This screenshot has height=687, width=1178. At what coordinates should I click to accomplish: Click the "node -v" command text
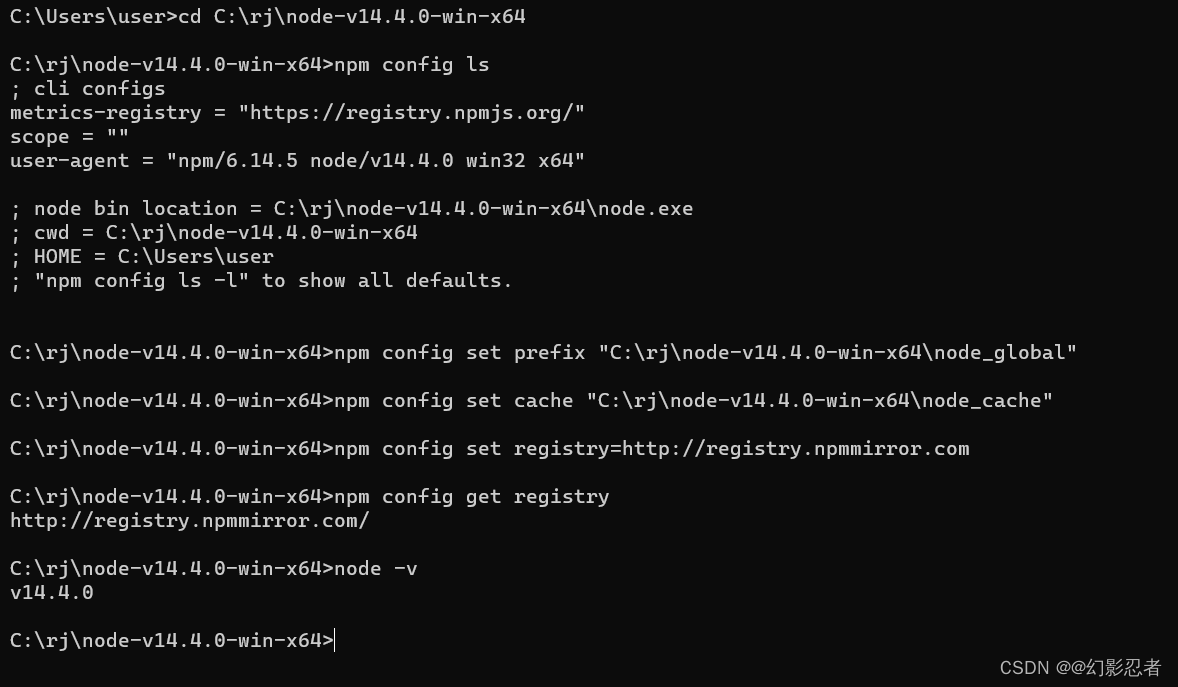[375, 569]
